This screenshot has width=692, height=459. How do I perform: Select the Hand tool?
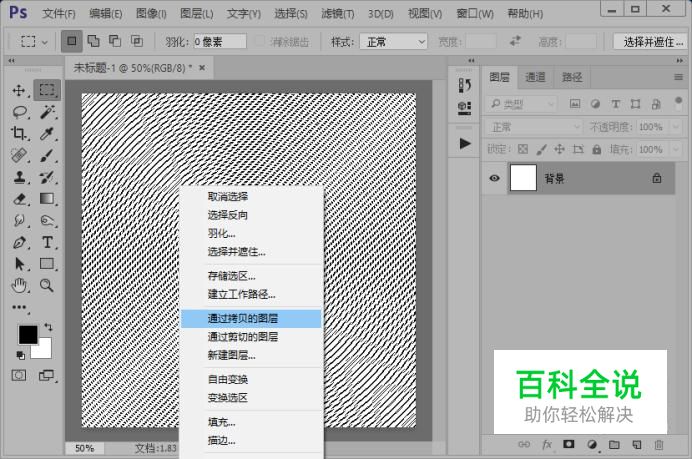(x=19, y=286)
